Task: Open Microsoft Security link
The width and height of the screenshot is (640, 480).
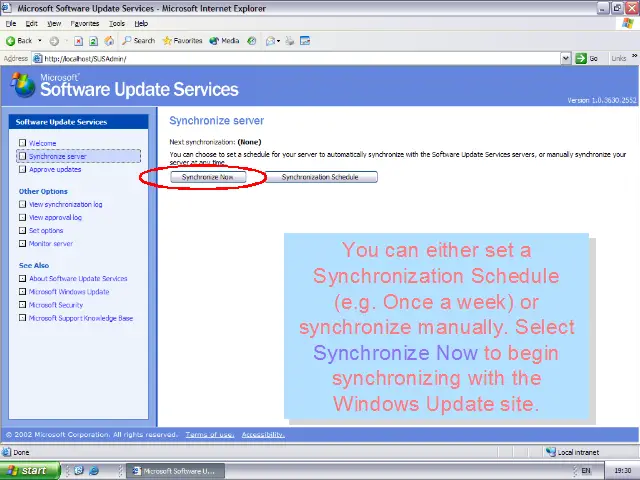Action: pyautogui.click(x=56, y=305)
